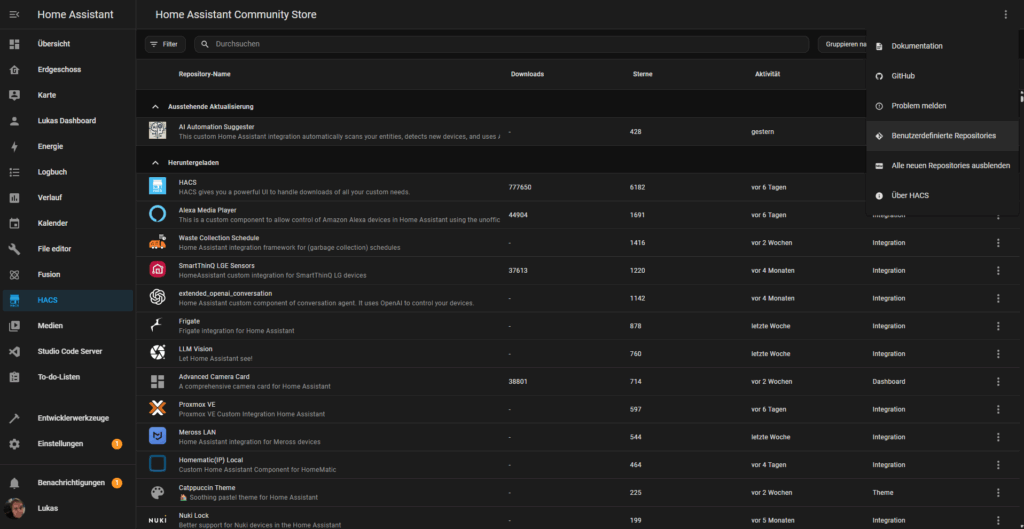Select GitHub from the overflow menu
The height and width of the screenshot is (529, 1024).
[x=942, y=76]
